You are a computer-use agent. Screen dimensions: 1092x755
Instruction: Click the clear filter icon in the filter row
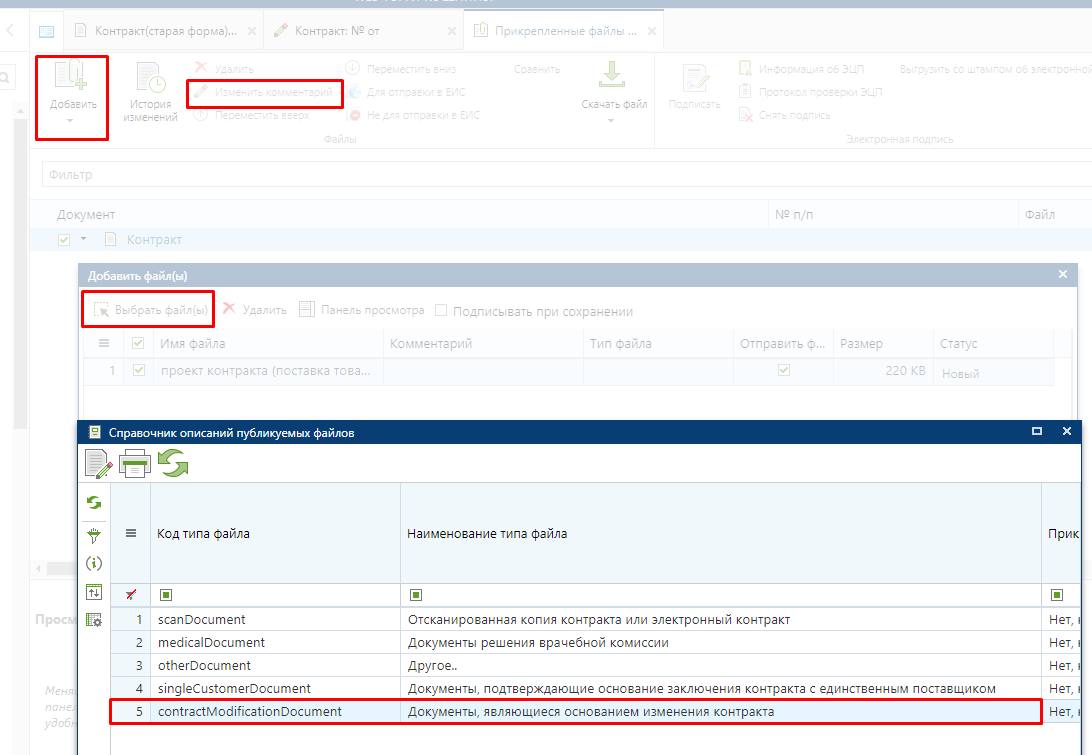pos(130,595)
